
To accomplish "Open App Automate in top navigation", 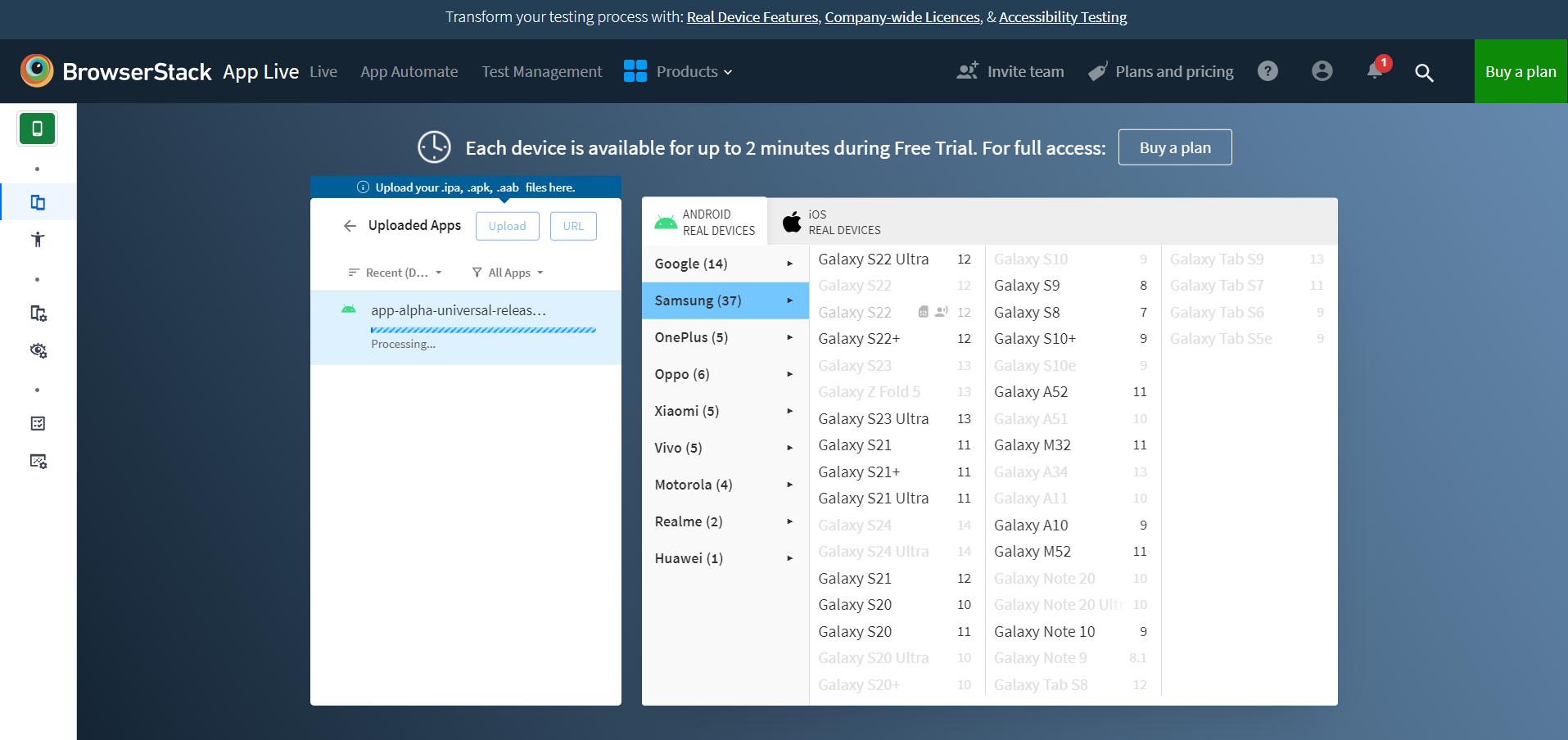I will 409,72.
